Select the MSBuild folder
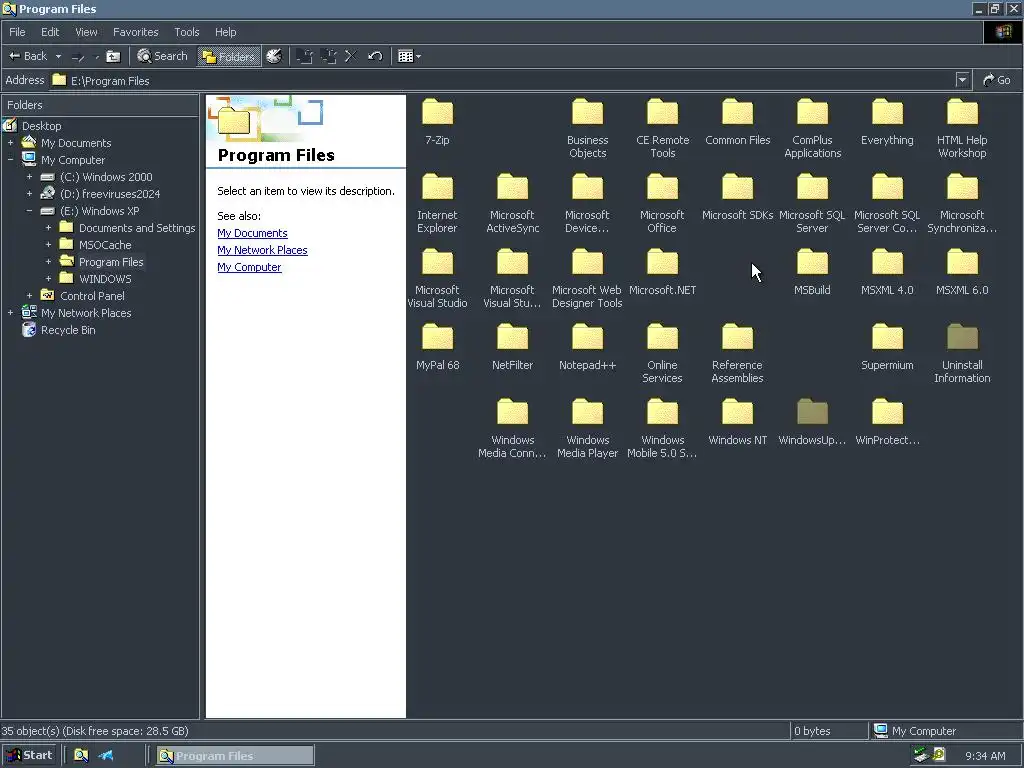Screen dimensions: 1024x768 [x=812, y=272]
